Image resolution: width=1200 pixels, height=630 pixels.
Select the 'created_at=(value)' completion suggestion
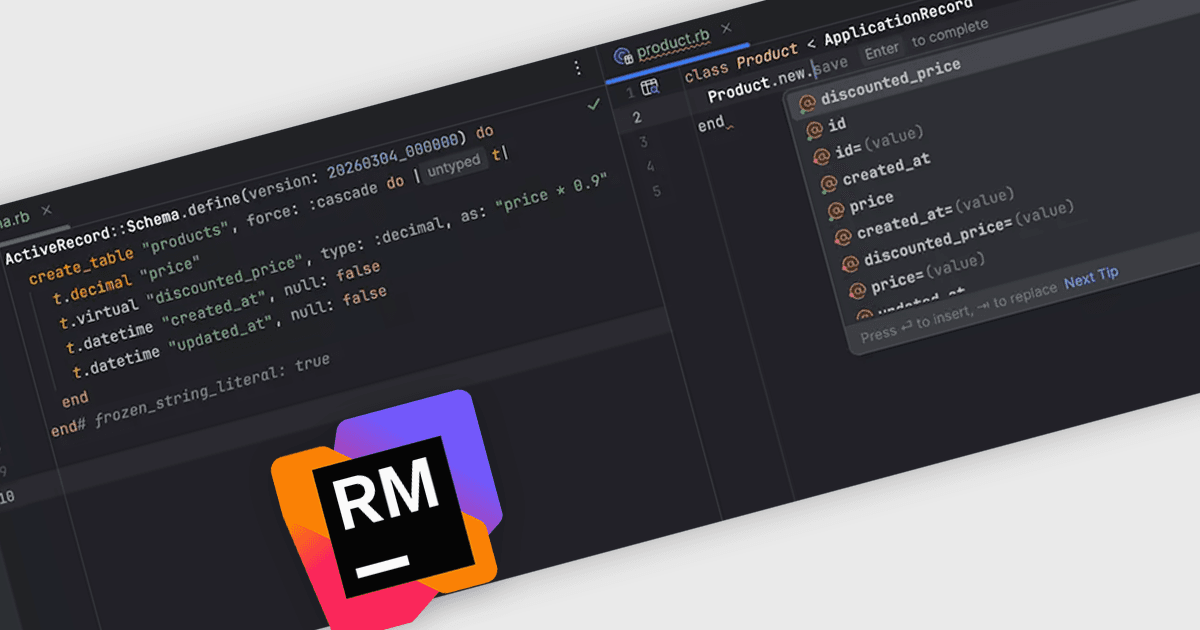[x=936, y=212]
